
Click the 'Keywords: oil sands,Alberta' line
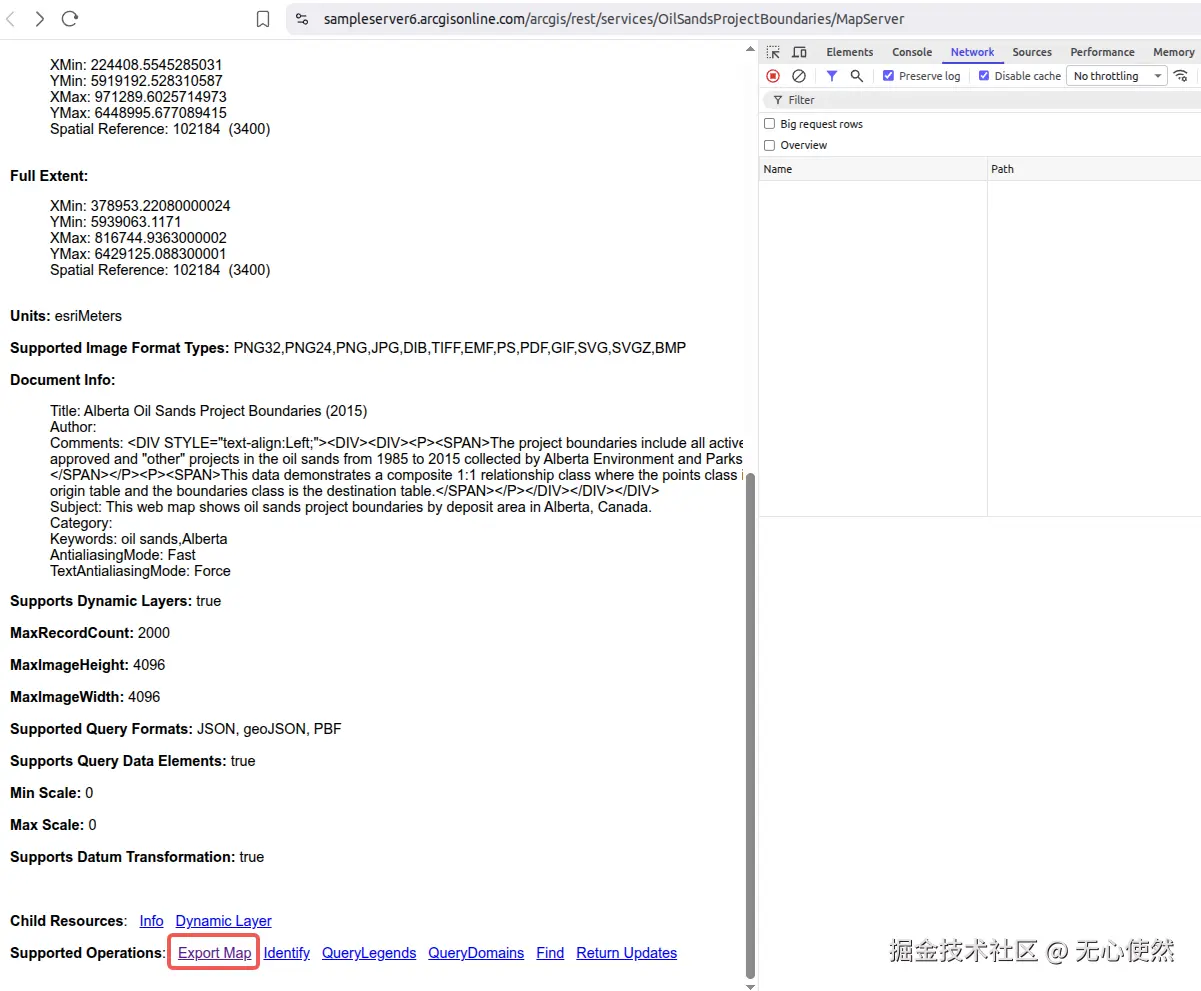point(139,539)
